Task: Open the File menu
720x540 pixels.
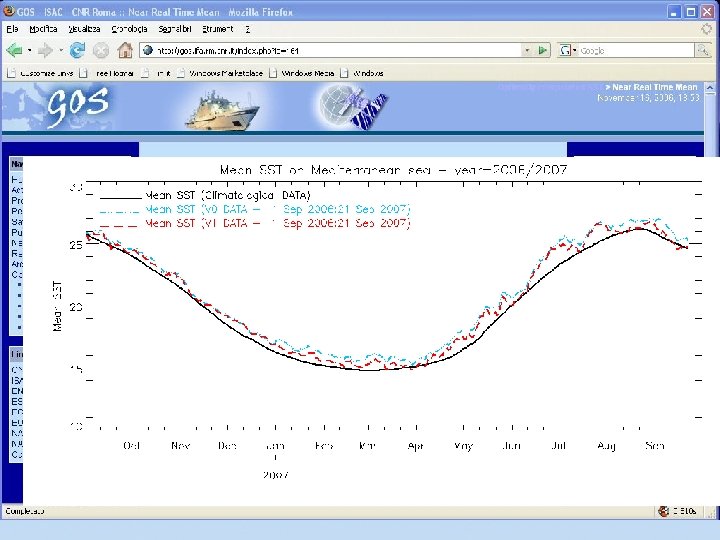Action: (x=12, y=29)
